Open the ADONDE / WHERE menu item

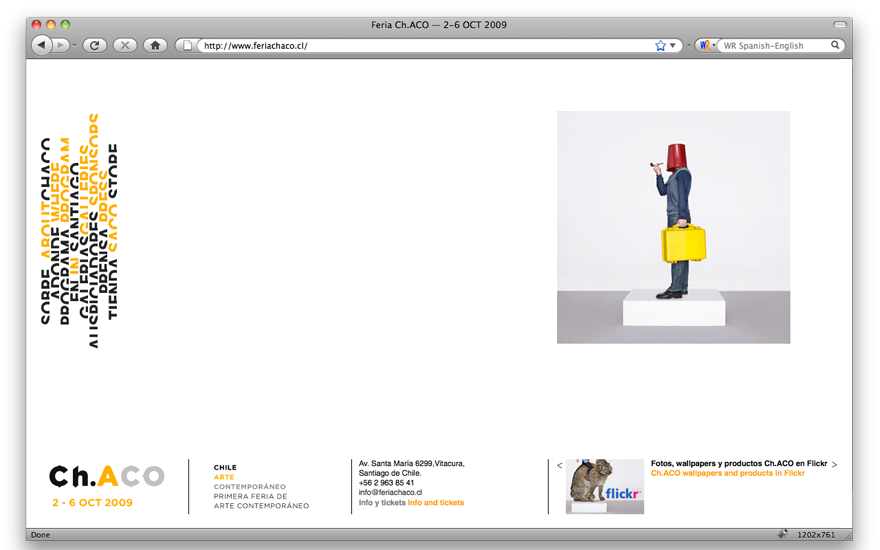[55, 231]
